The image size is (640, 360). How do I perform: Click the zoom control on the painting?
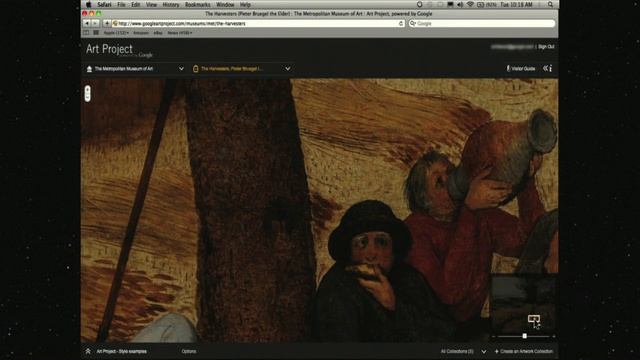coord(87,93)
